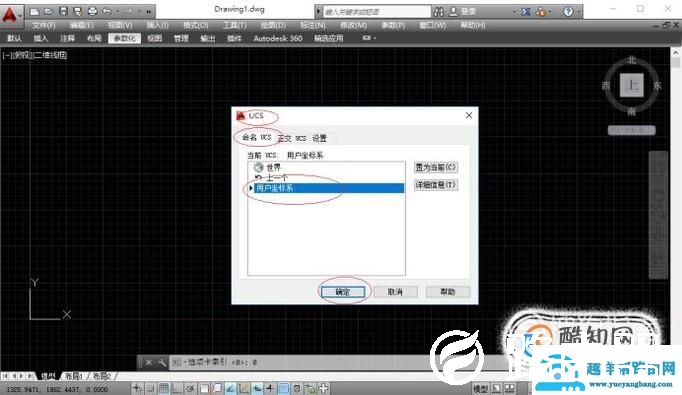This screenshot has width=682, height=395.
Task: Toggle Infer Constraints in status bar
Action: [137, 388]
